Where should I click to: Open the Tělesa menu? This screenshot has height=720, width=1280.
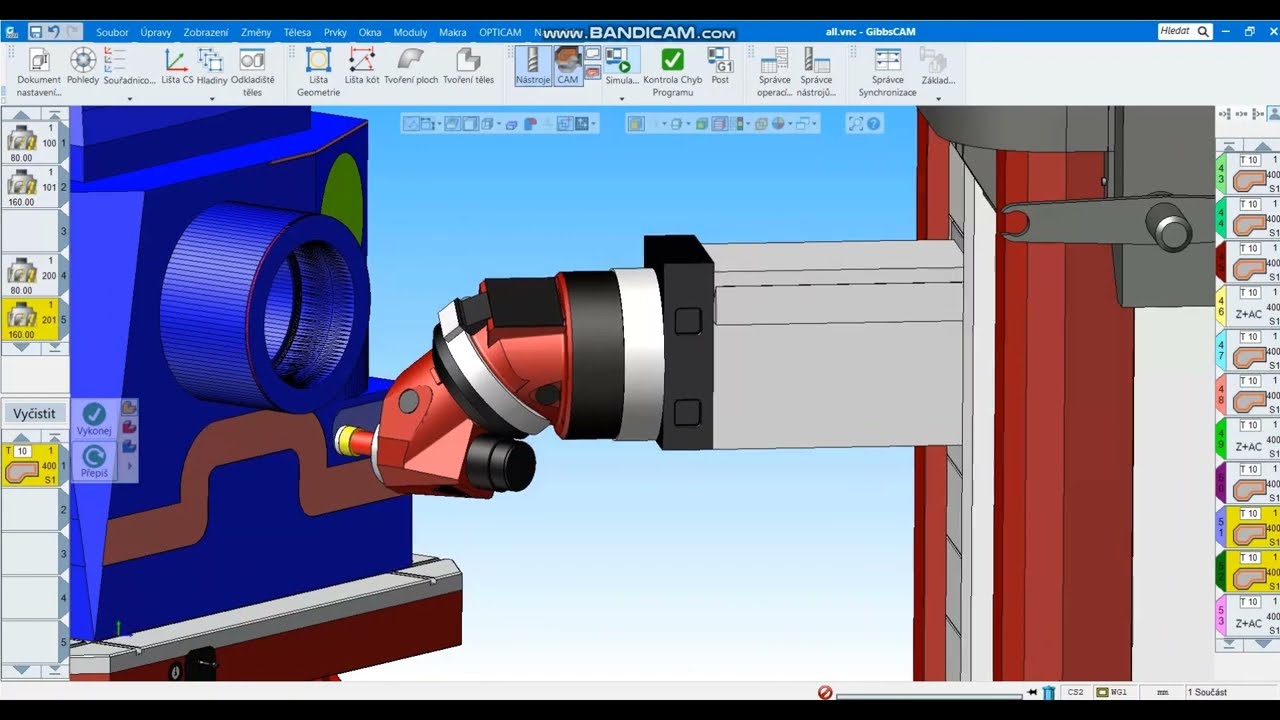297,32
